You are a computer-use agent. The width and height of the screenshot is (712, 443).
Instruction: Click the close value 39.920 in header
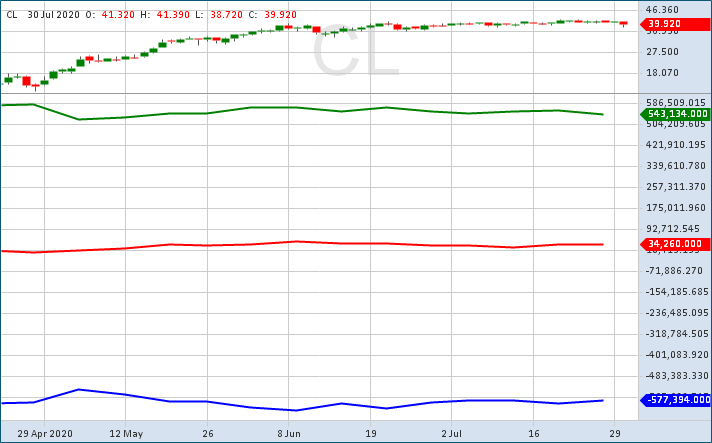point(281,15)
